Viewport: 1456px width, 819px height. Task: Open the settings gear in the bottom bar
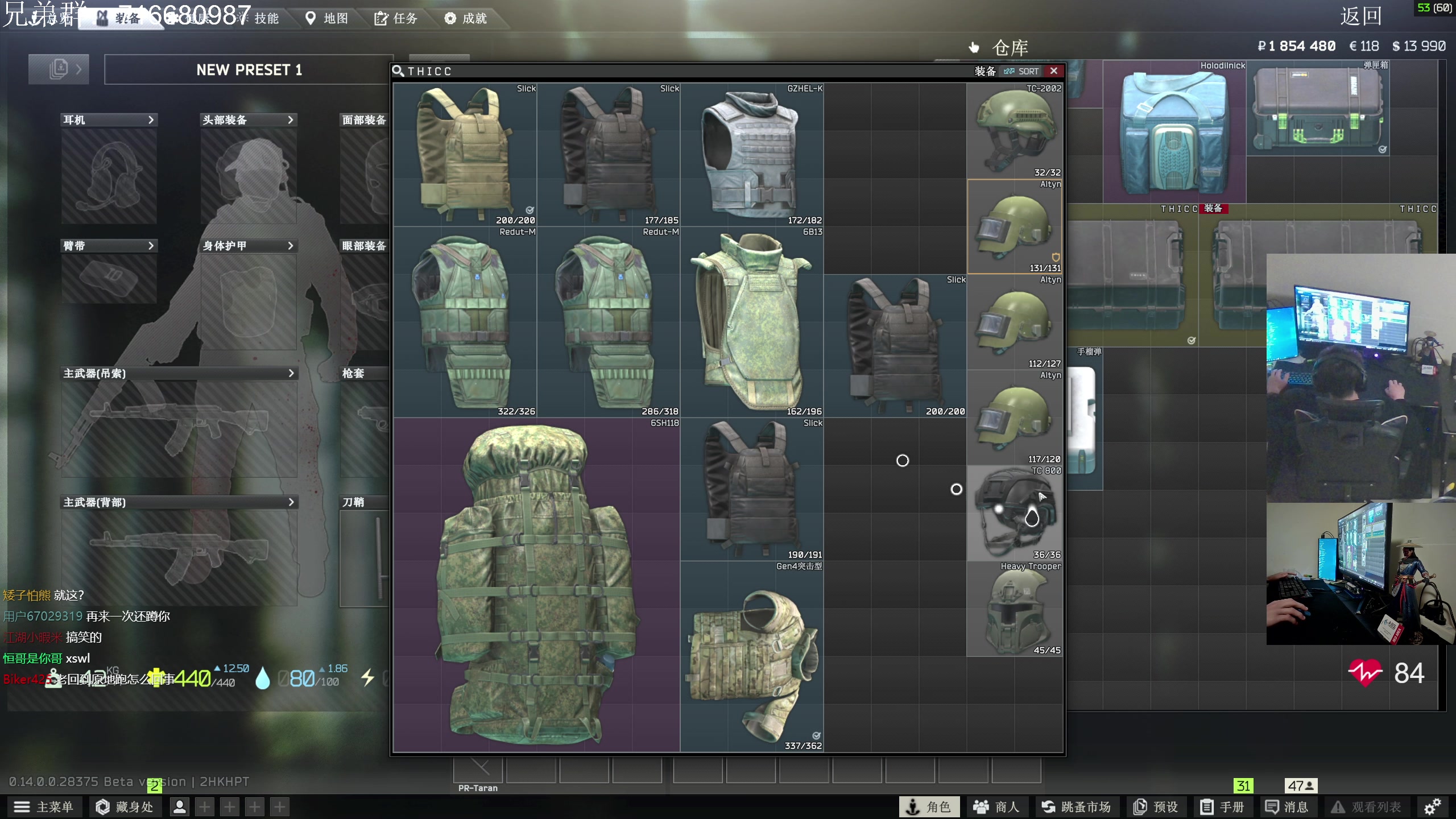coord(1432,806)
